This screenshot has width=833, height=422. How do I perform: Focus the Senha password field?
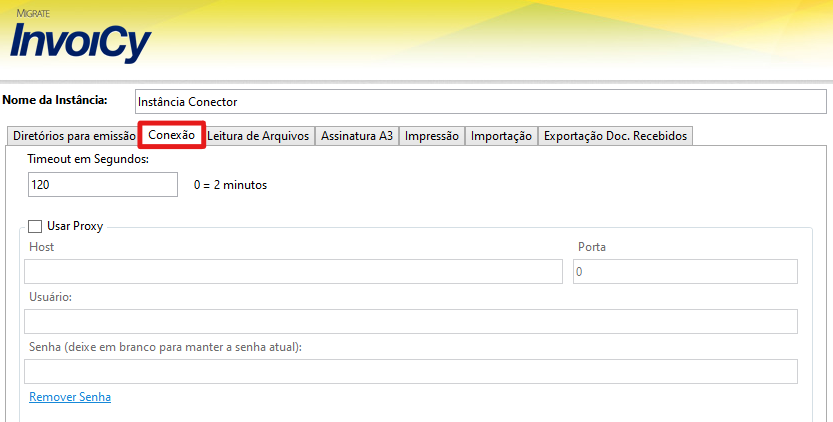[x=410, y=372]
